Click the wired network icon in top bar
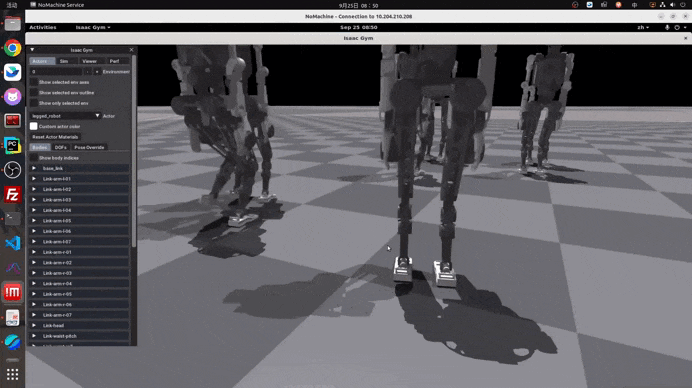The width and height of the screenshot is (692, 388). 662,5
